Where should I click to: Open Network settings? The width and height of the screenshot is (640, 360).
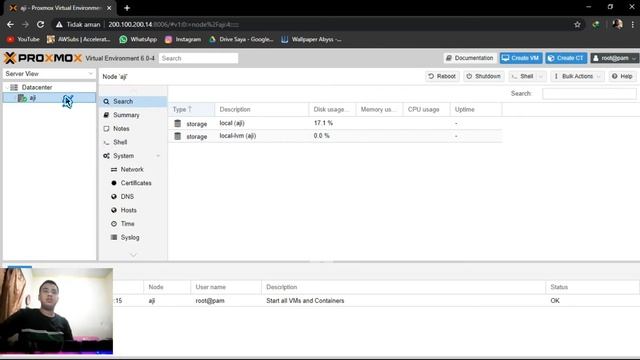click(x=133, y=169)
